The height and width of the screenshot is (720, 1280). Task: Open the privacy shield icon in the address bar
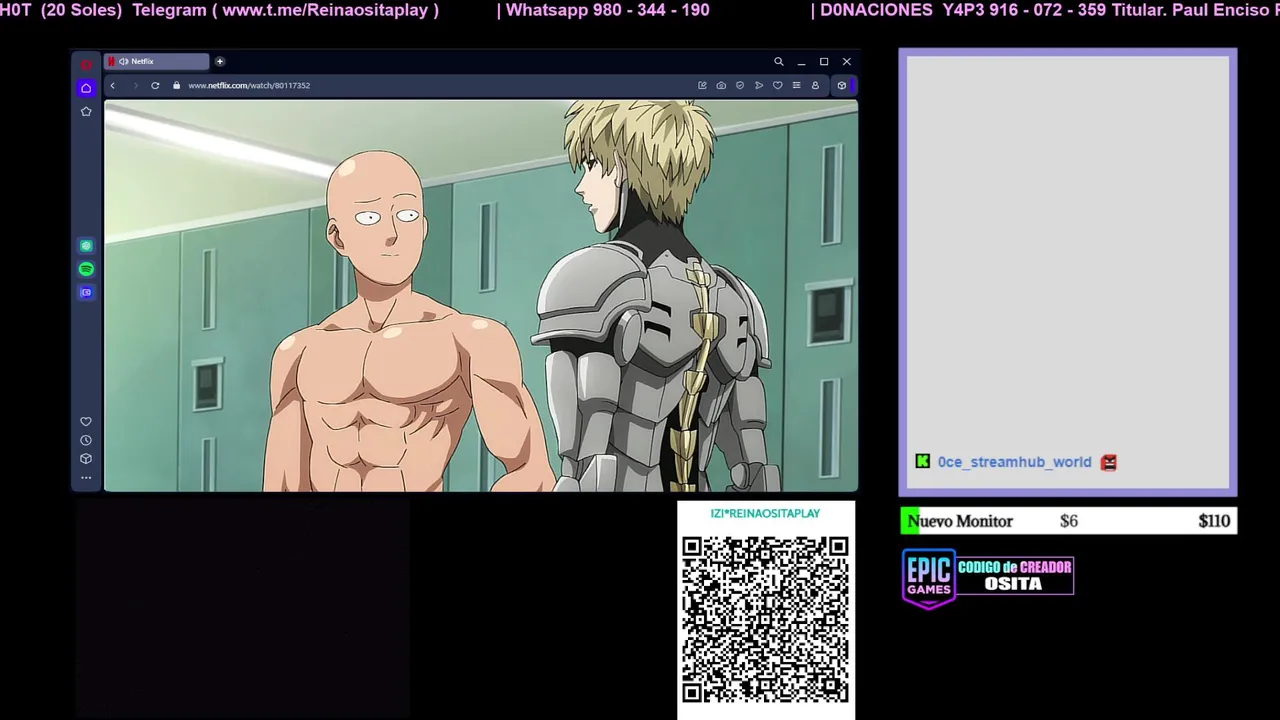pyautogui.click(x=740, y=85)
